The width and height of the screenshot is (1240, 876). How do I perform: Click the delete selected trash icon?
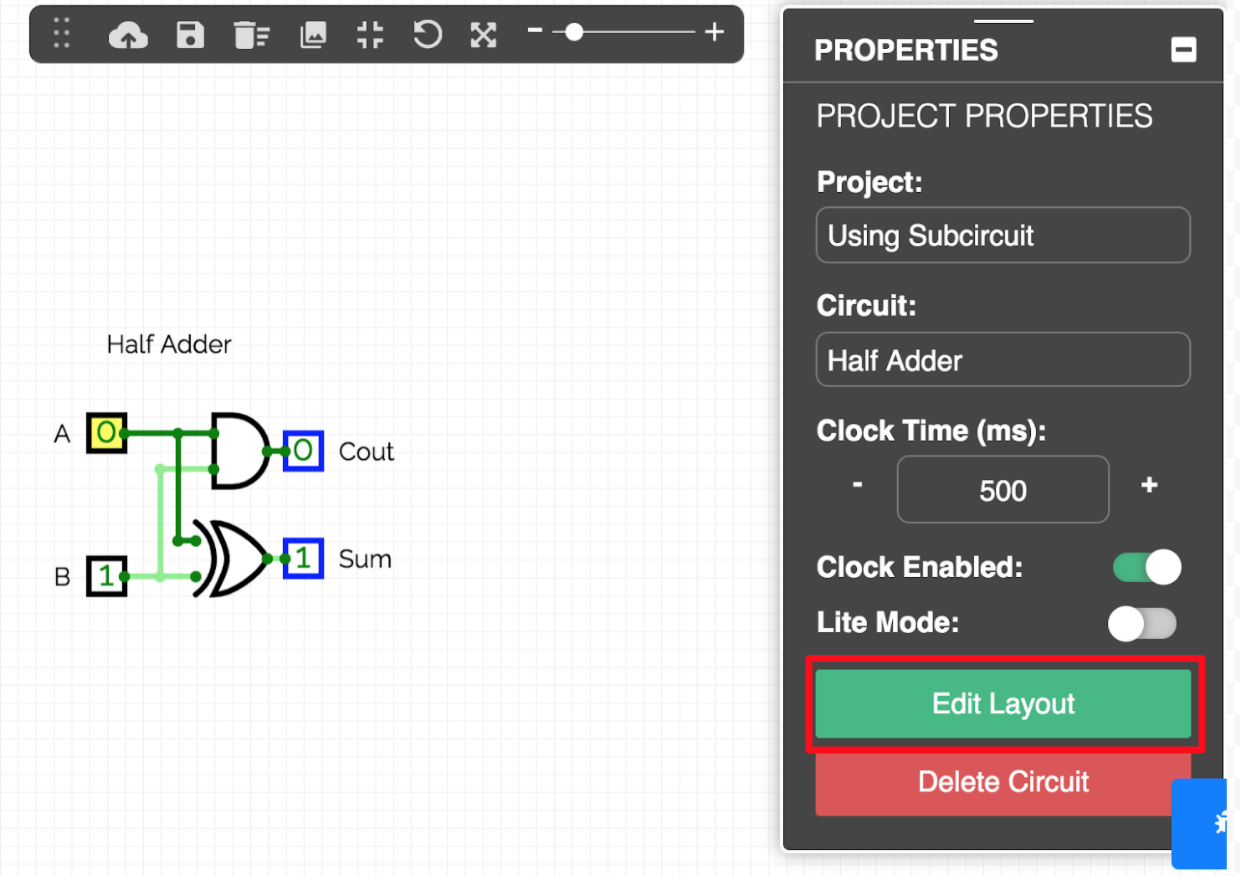251,35
